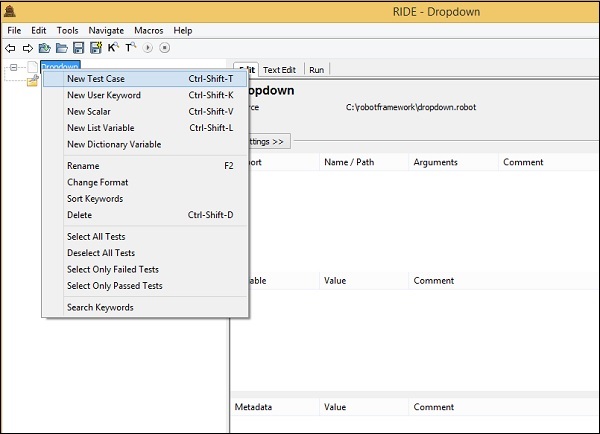Click the Search Keywords K icon
Image resolution: width=600 pixels, height=434 pixels.
[113, 47]
